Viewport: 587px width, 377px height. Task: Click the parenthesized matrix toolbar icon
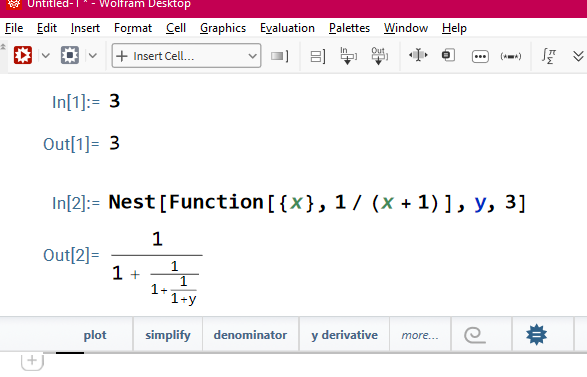click(x=511, y=57)
